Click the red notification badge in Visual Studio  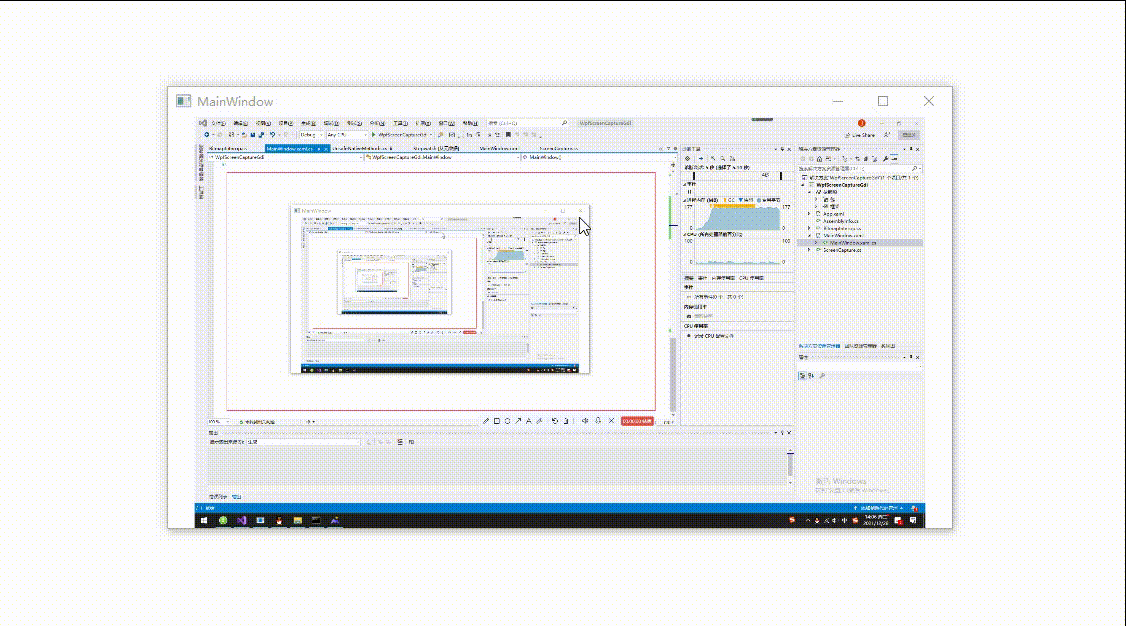click(862, 123)
